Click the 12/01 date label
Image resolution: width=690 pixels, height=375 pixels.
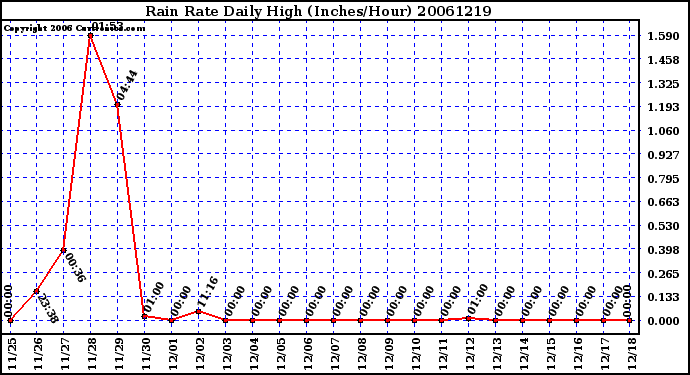tap(172, 354)
